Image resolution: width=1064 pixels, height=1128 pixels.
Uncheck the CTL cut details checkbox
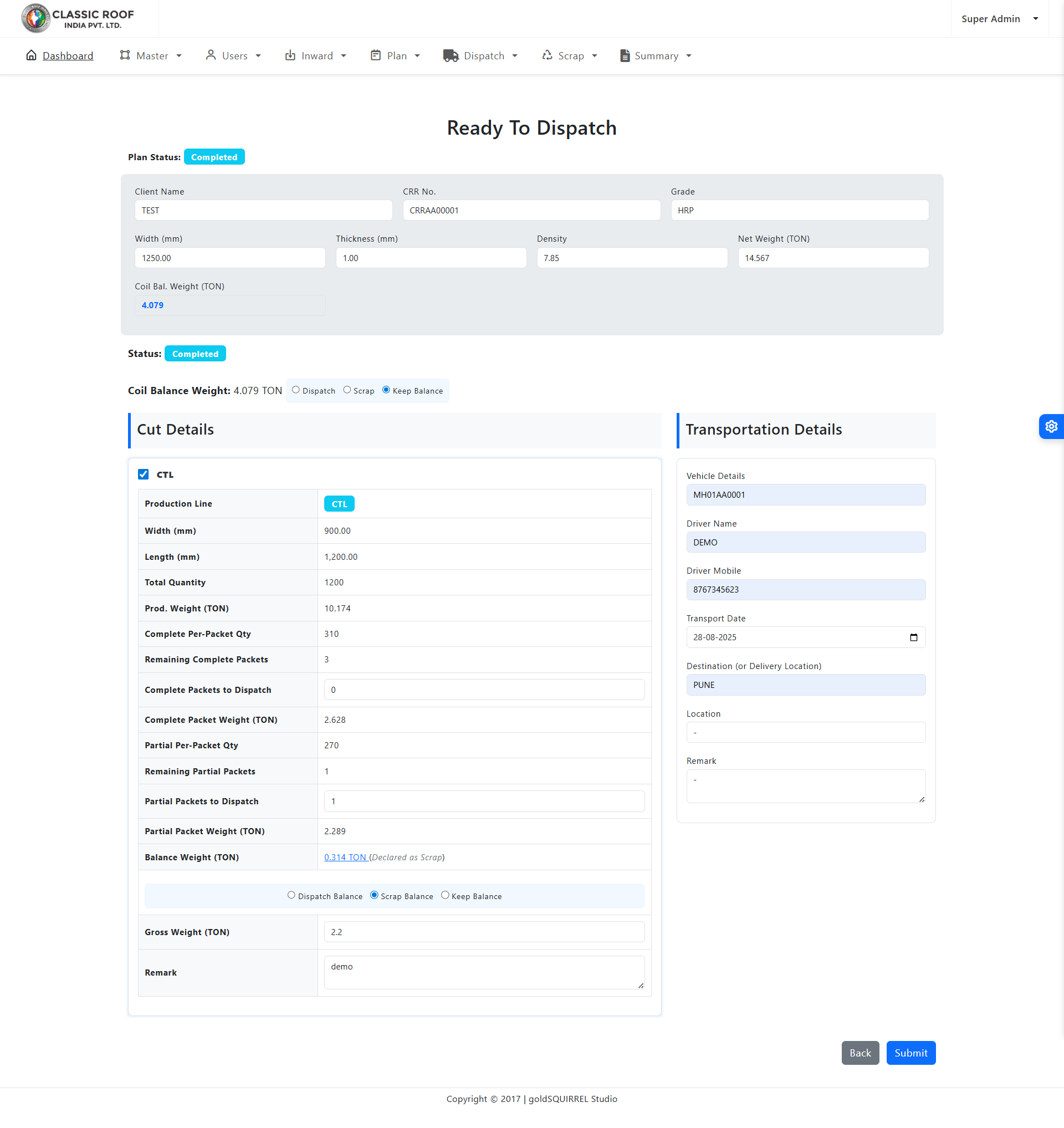click(x=144, y=474)
